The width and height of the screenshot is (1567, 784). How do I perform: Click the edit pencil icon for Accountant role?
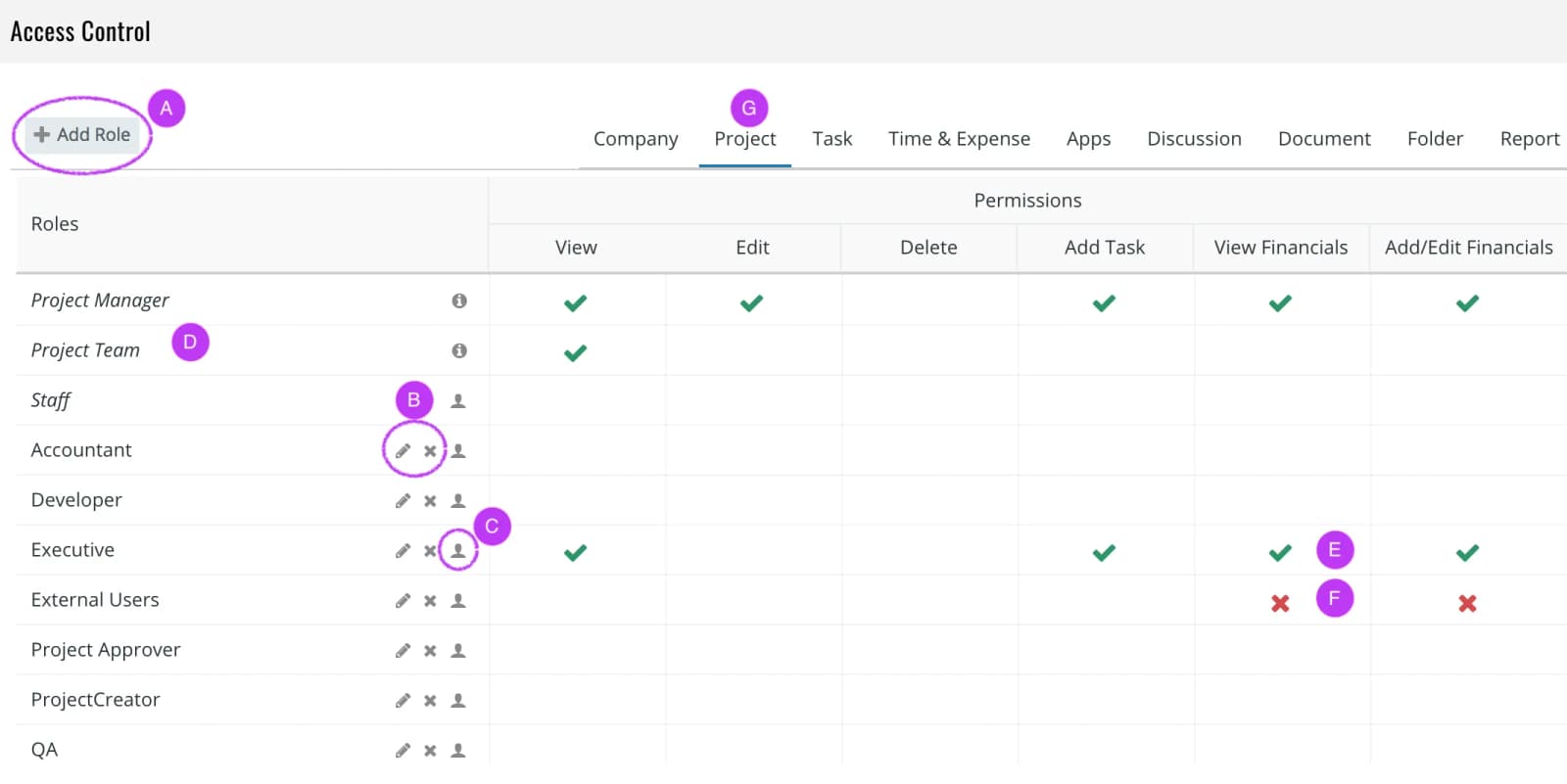click(x=403, y=451)
